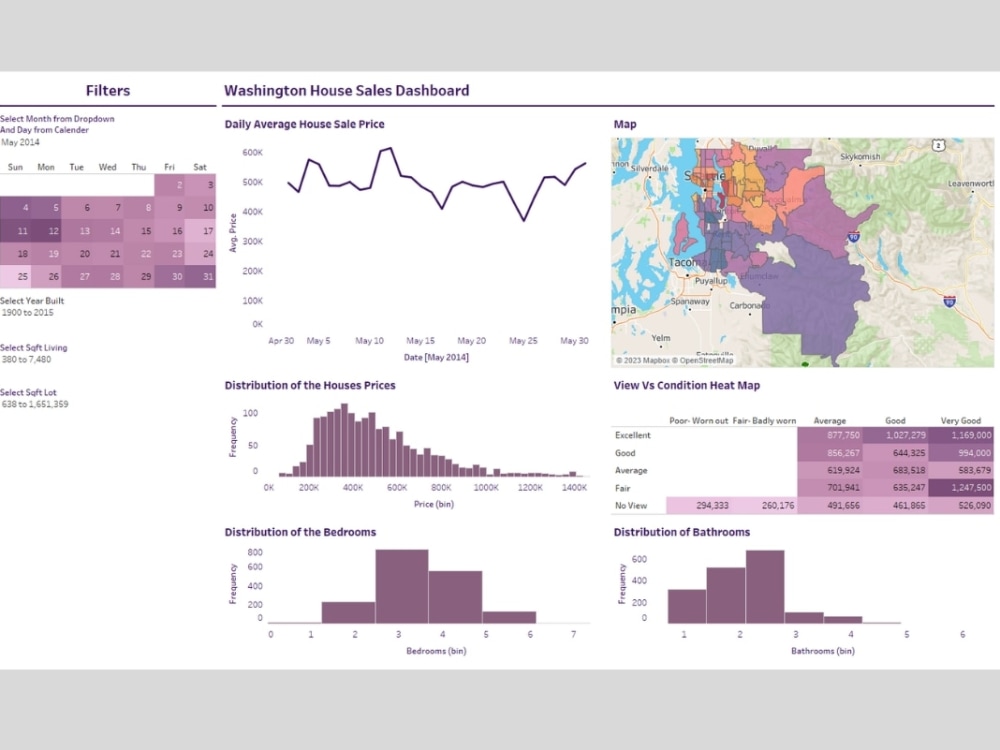Select May 12 on the calendar filter
This screenshot has width=1000, height=750.
(47, 230)
